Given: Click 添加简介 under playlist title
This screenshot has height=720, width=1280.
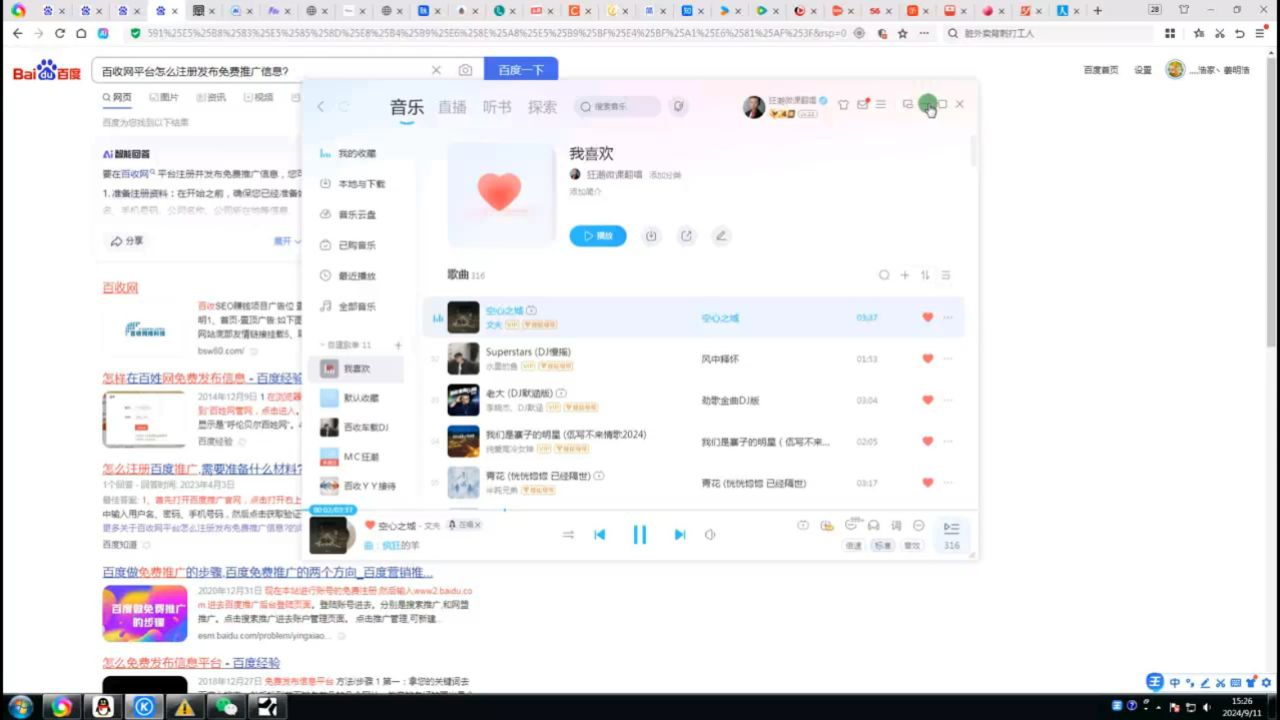Looking at the screenshot, I should (x=586, y=191).
